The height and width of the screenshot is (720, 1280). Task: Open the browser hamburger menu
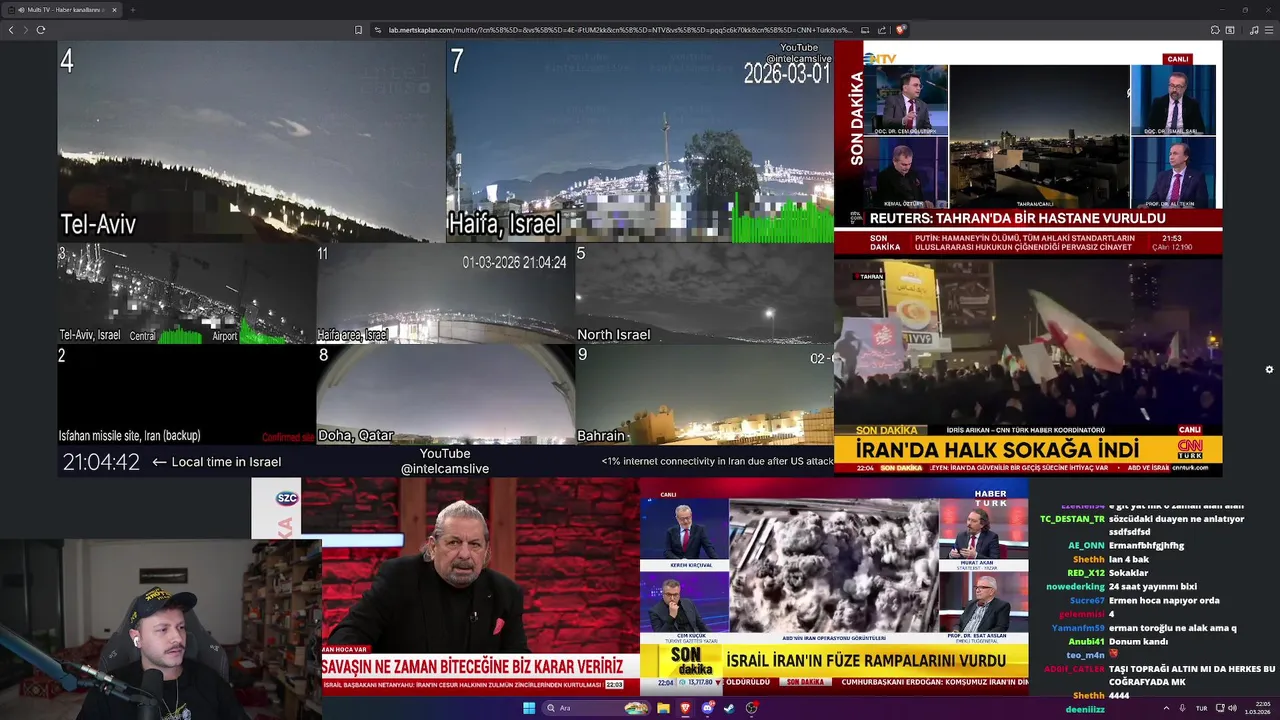[x=1269, y=30]
